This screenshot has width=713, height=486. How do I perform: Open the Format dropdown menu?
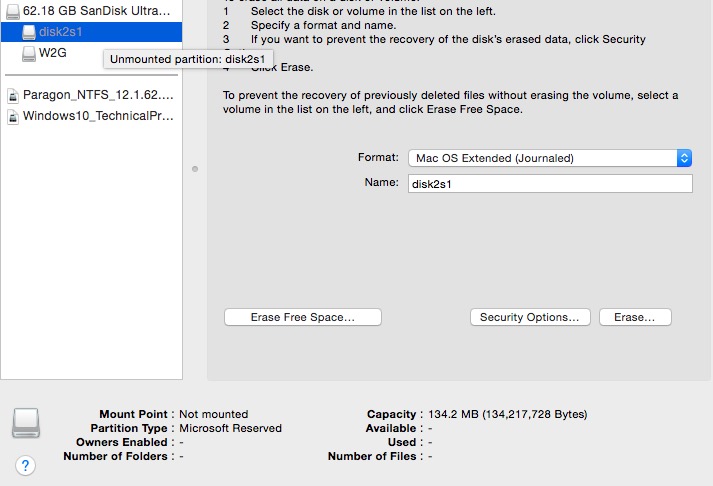tap(550, 158)
